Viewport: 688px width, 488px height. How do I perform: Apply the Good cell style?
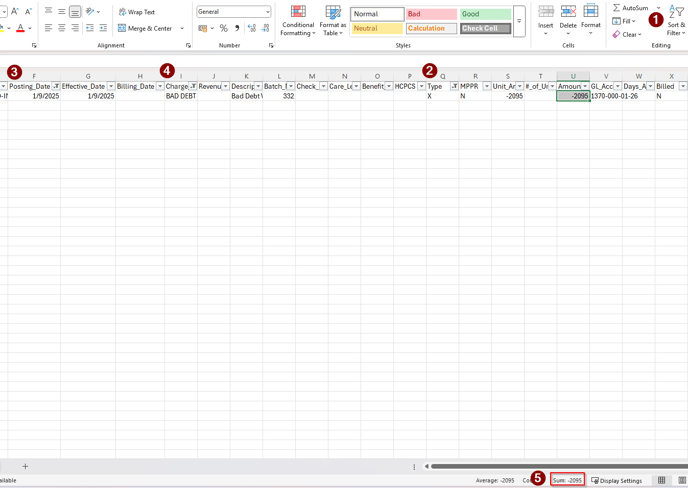coord(485,14)
